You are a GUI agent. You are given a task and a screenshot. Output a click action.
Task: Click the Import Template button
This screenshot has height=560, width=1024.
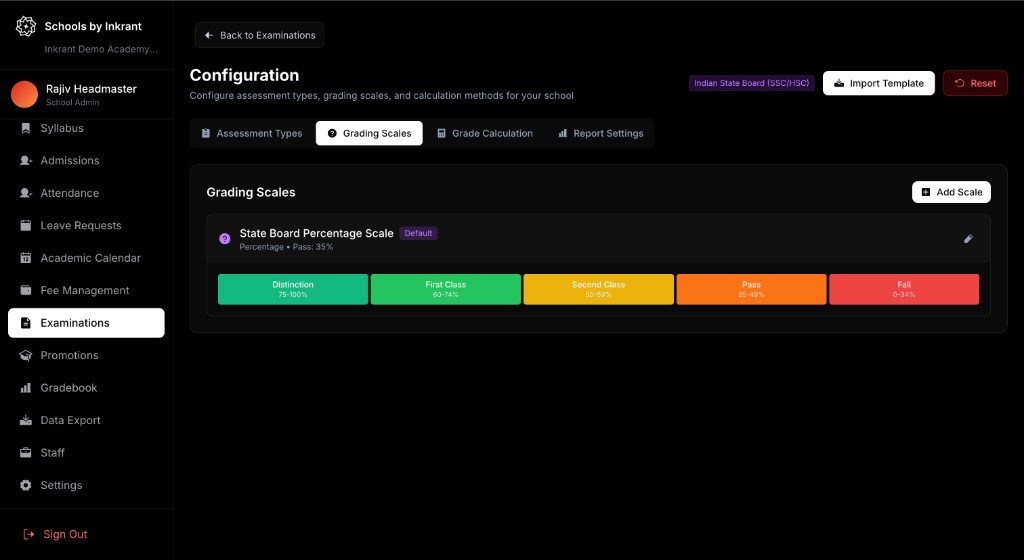point(878,83)
